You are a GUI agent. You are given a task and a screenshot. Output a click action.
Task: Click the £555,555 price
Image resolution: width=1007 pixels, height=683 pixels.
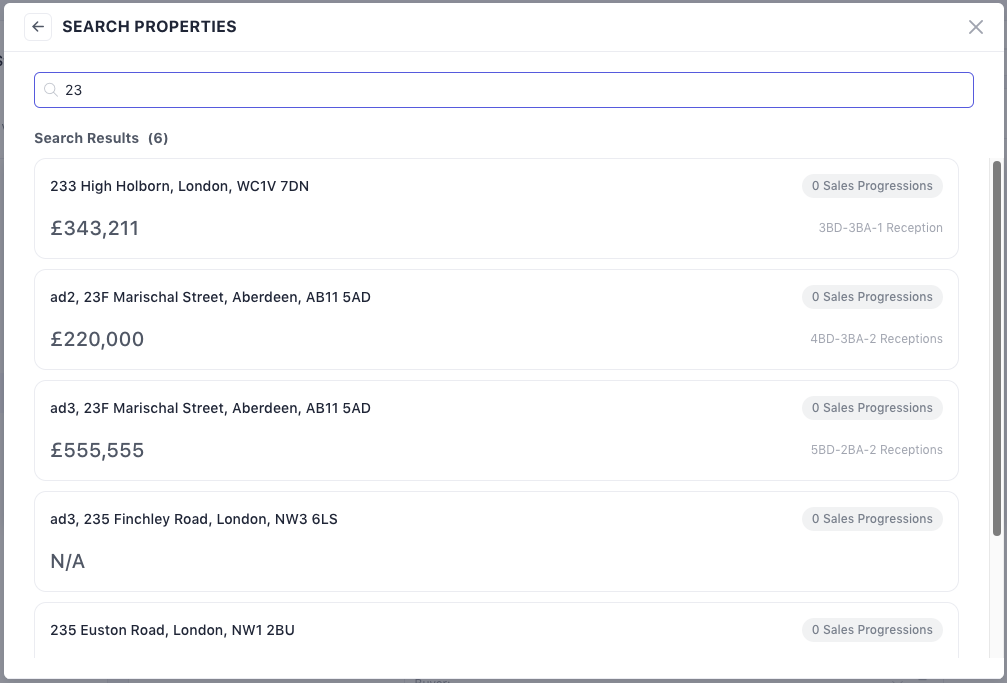pyautogui.click(x=97, y=450)
